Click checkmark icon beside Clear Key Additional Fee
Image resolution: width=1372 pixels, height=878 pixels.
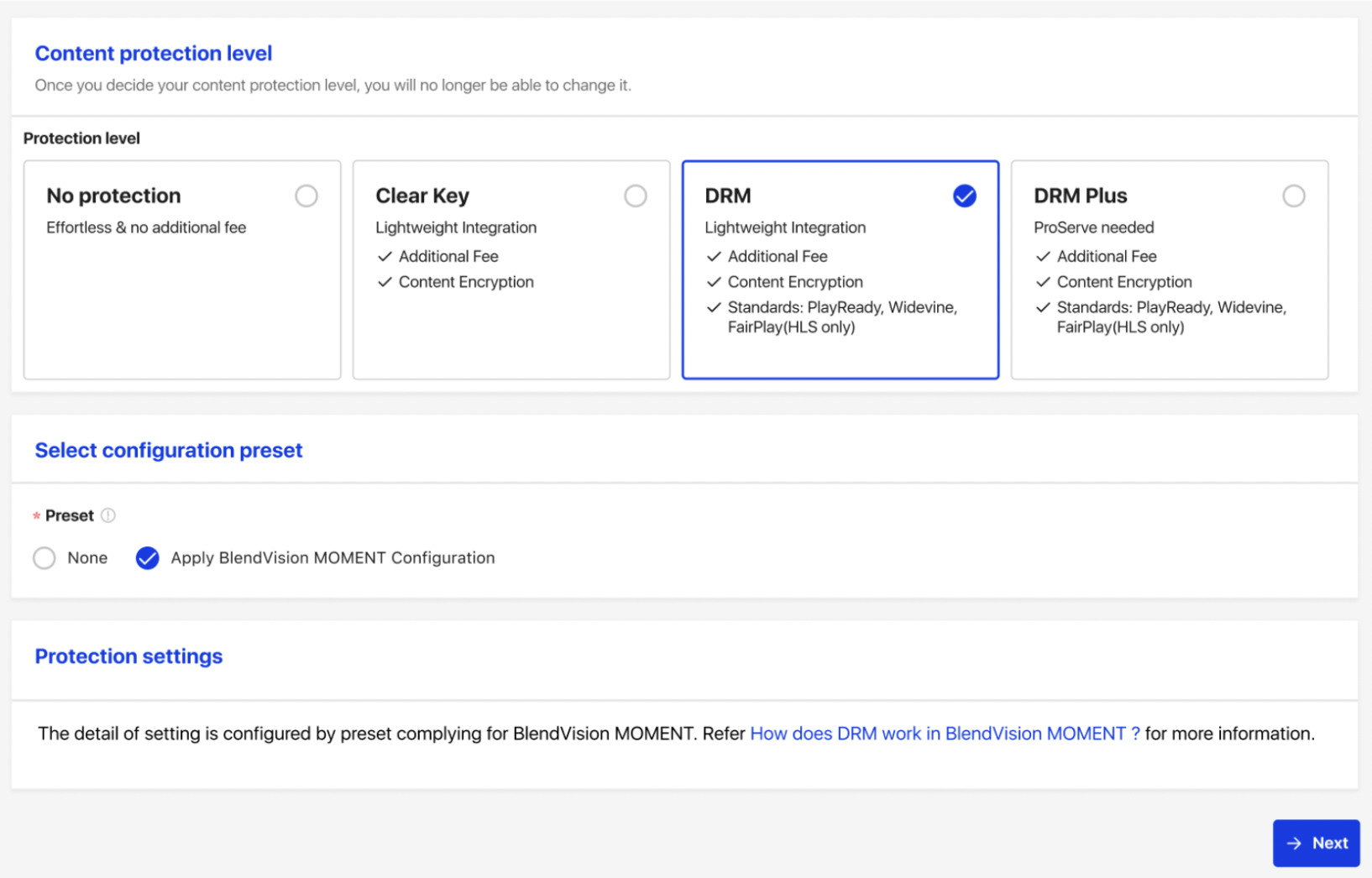(x=385, y=257)
